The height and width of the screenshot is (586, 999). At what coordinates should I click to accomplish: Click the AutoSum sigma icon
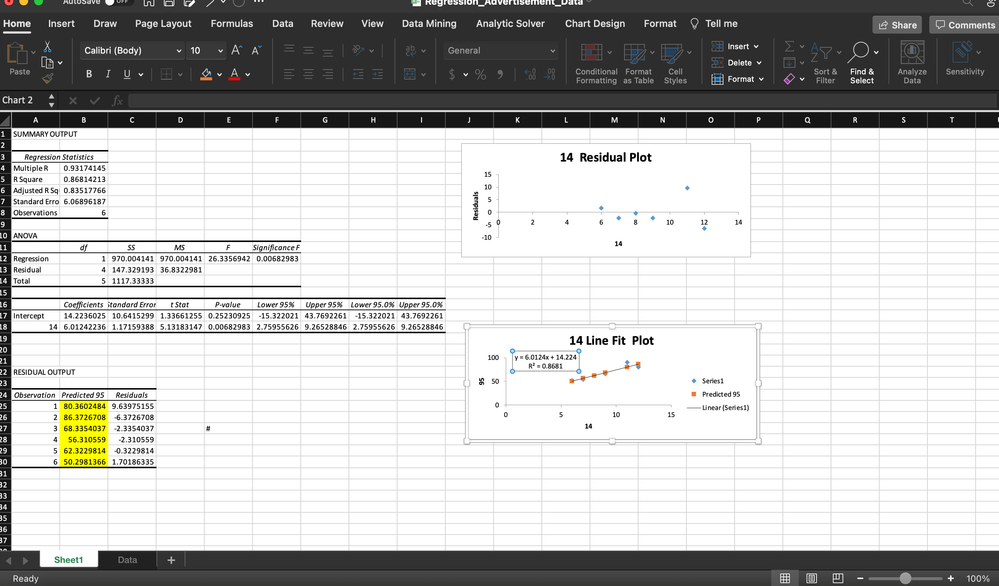789,46
